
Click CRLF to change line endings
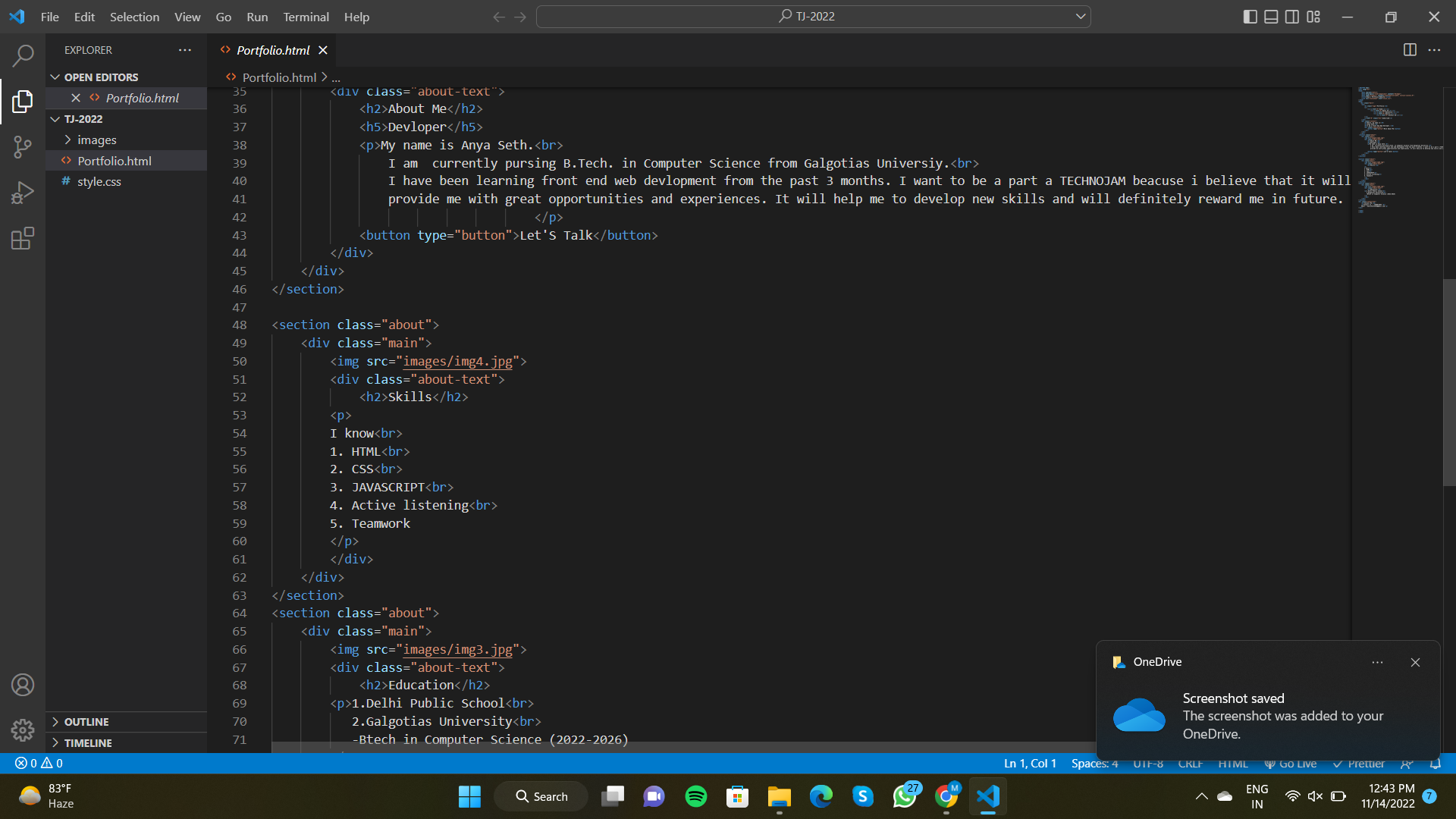(1189, 763)
